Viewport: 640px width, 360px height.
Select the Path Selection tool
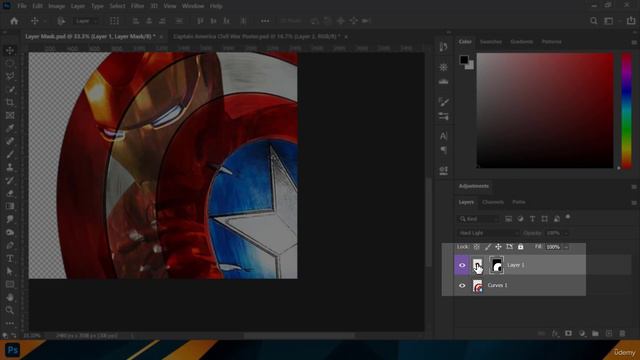[10, 271]
